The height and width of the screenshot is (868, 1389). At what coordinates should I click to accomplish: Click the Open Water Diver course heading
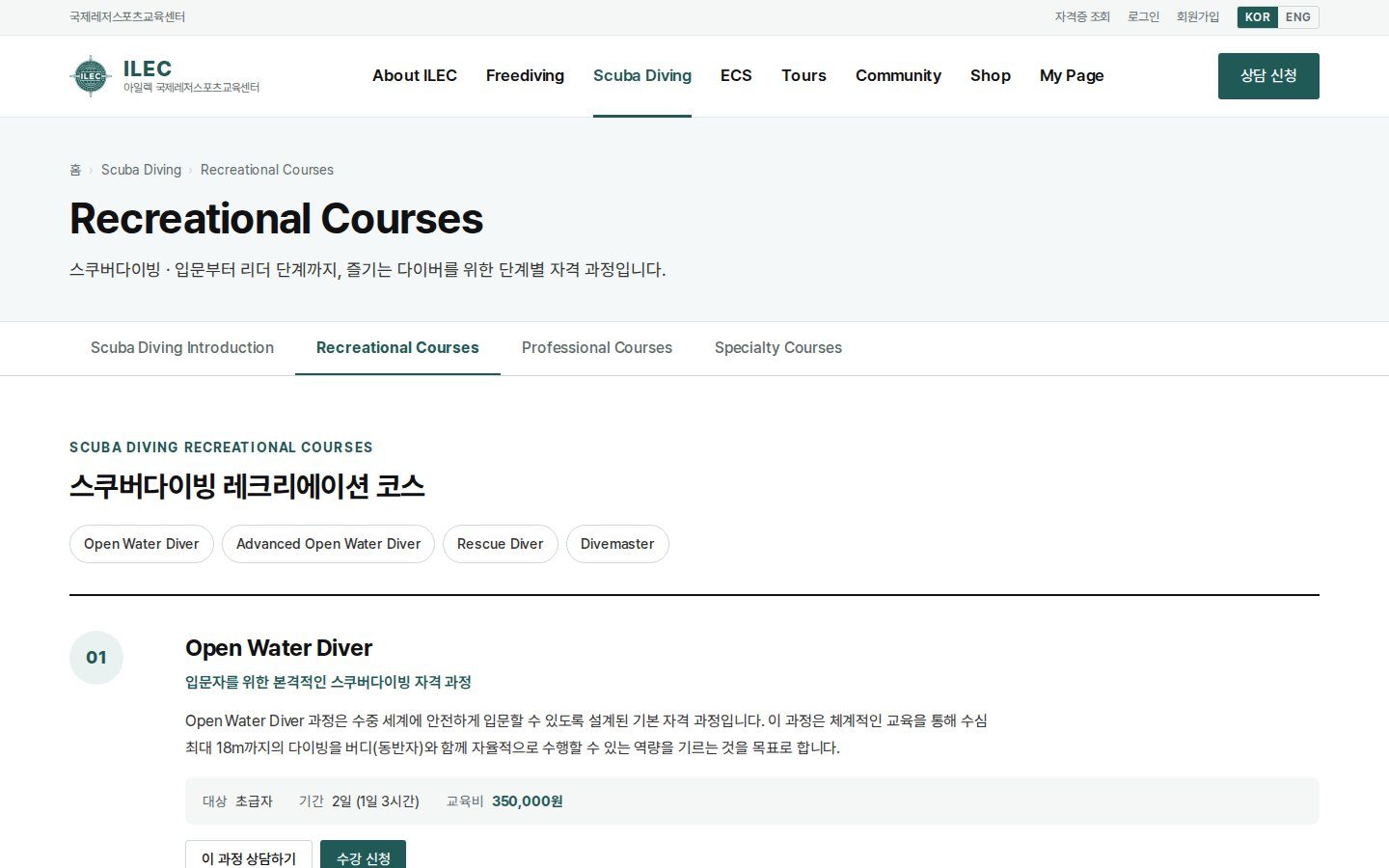(279, 648)
